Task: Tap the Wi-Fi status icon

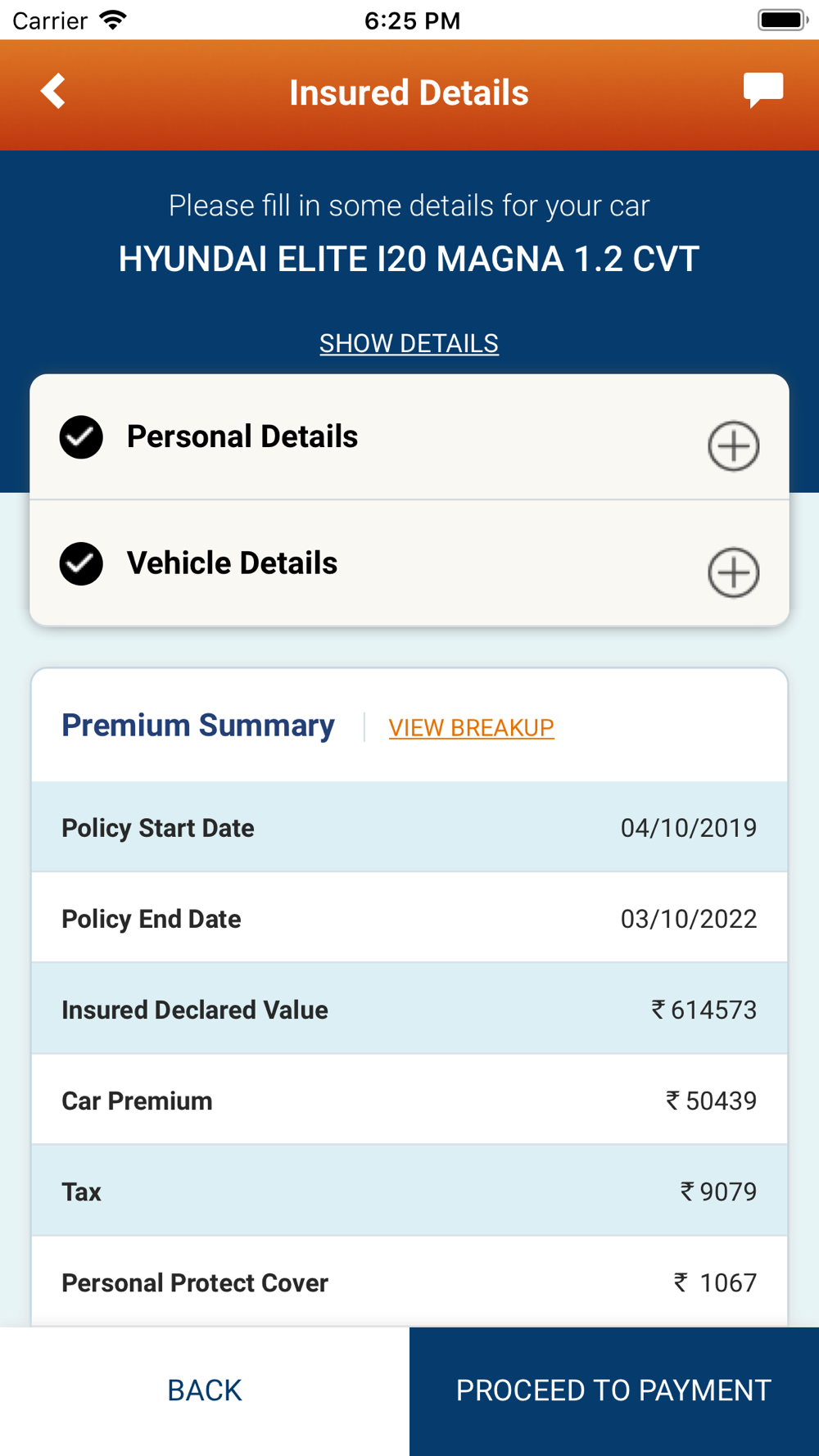Action: coord(113,20)
